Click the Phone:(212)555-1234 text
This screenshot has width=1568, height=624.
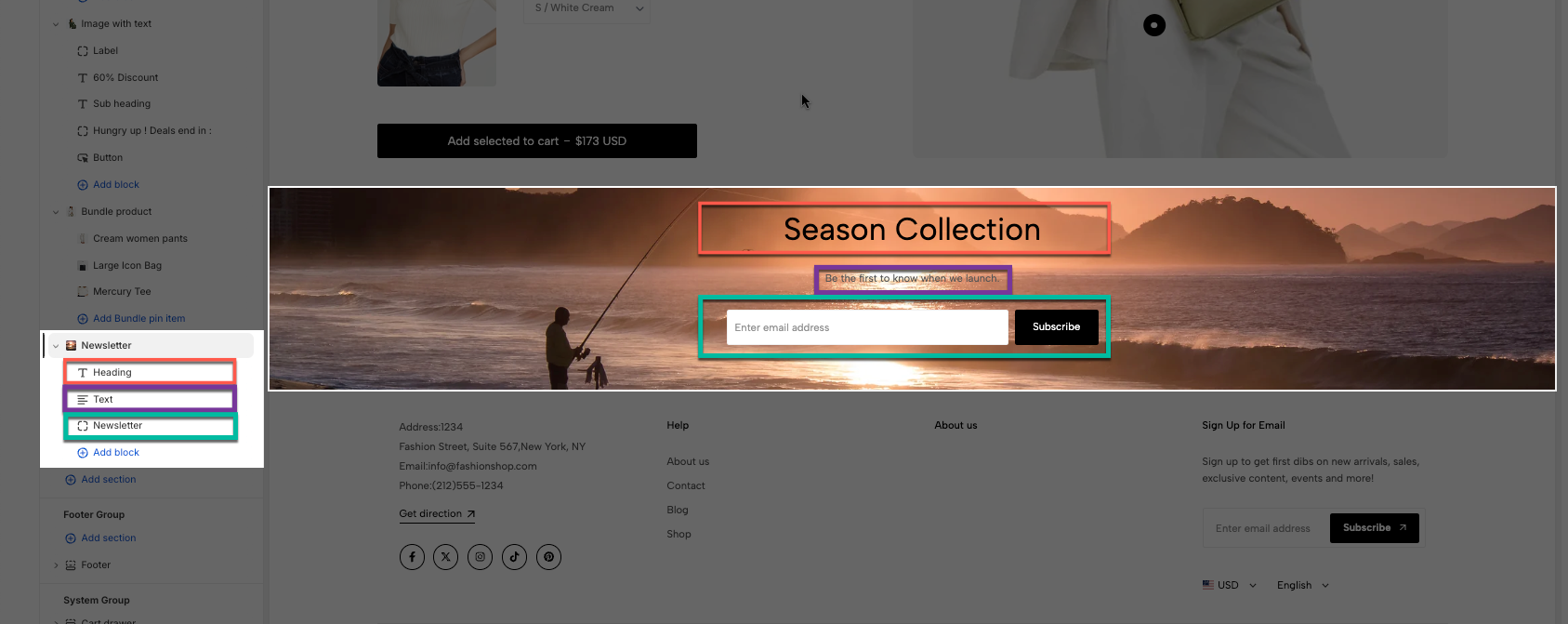coord(451,486)
